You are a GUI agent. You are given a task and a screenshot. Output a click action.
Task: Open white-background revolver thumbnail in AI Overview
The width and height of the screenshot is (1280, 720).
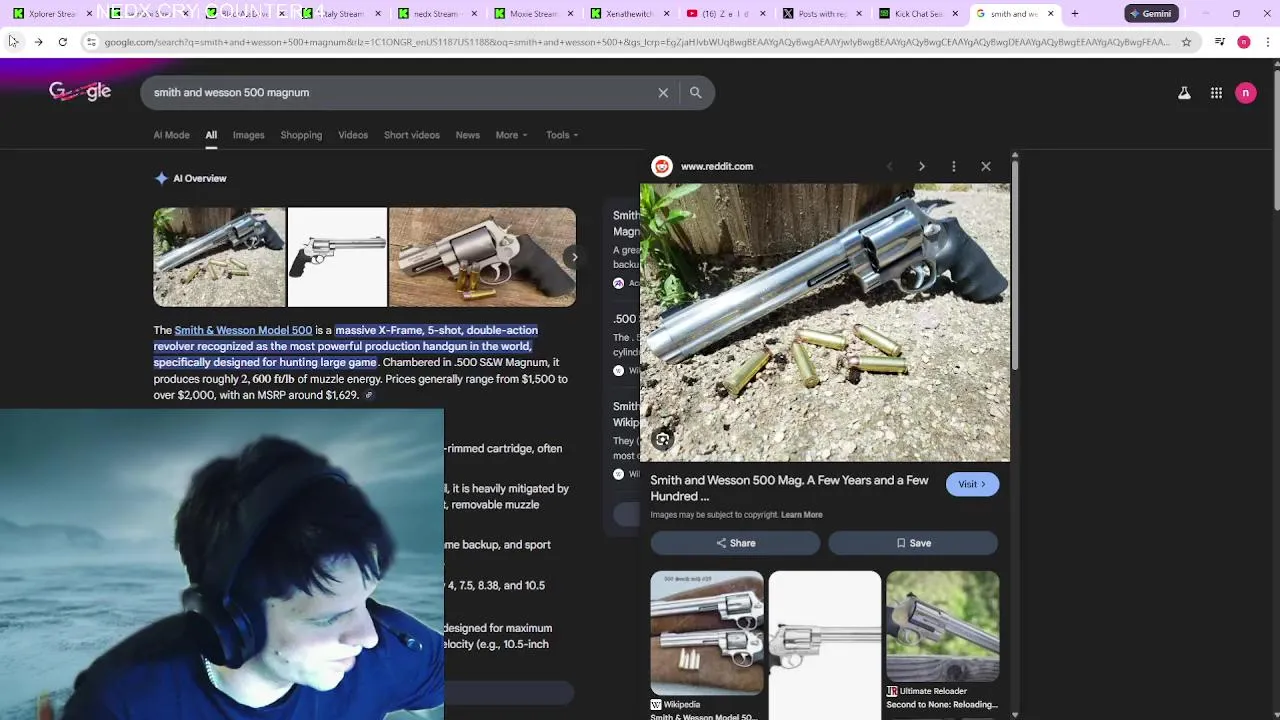[337, 257]
